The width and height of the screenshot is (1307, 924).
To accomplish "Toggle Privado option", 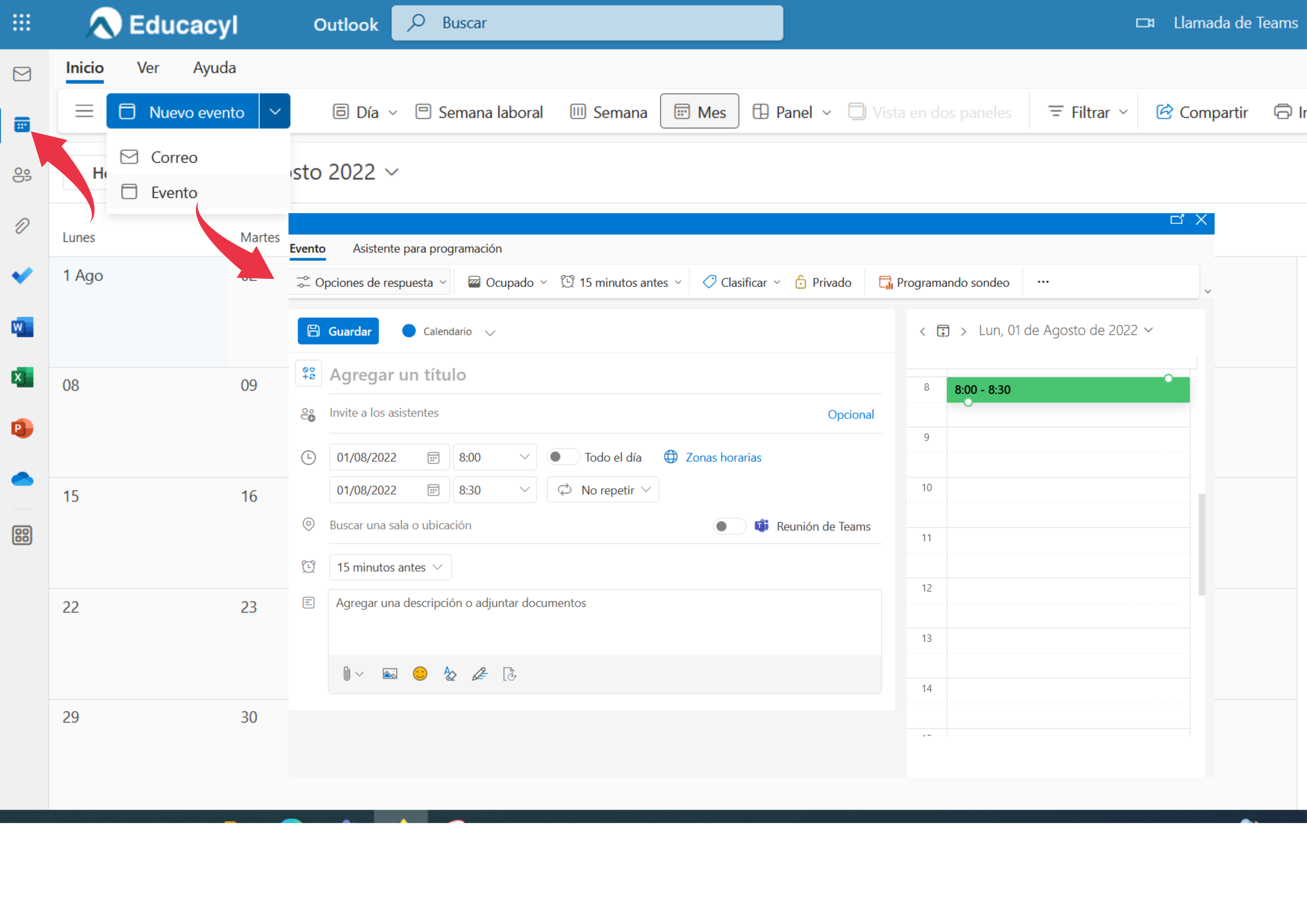I will (x=823, y=282).
